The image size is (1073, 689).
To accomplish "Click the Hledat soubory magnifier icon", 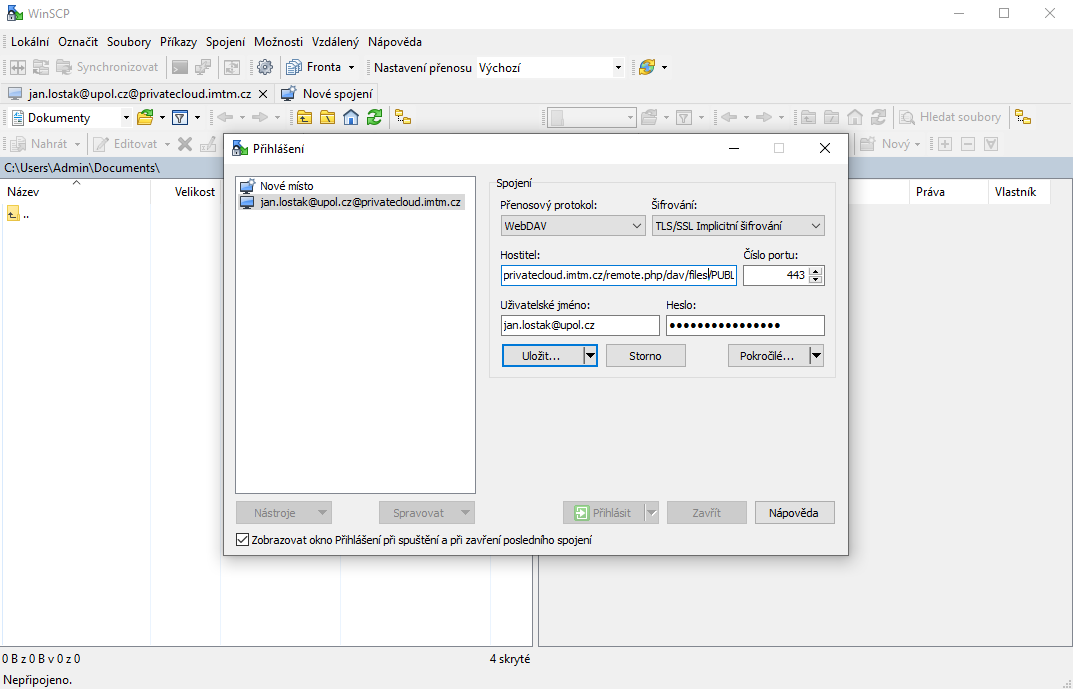I will [x=907, y=118].
